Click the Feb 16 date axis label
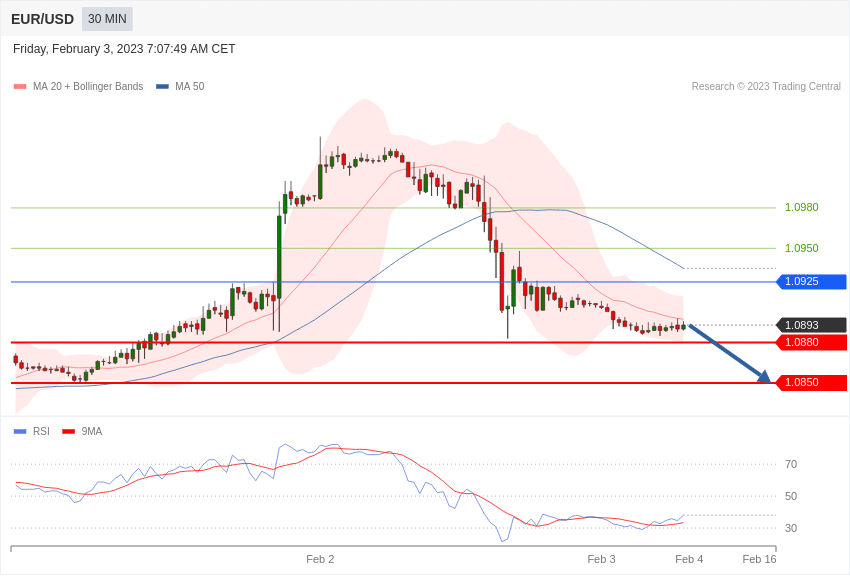The width and height of the screenshot is (850, 576). coord(759,559)
